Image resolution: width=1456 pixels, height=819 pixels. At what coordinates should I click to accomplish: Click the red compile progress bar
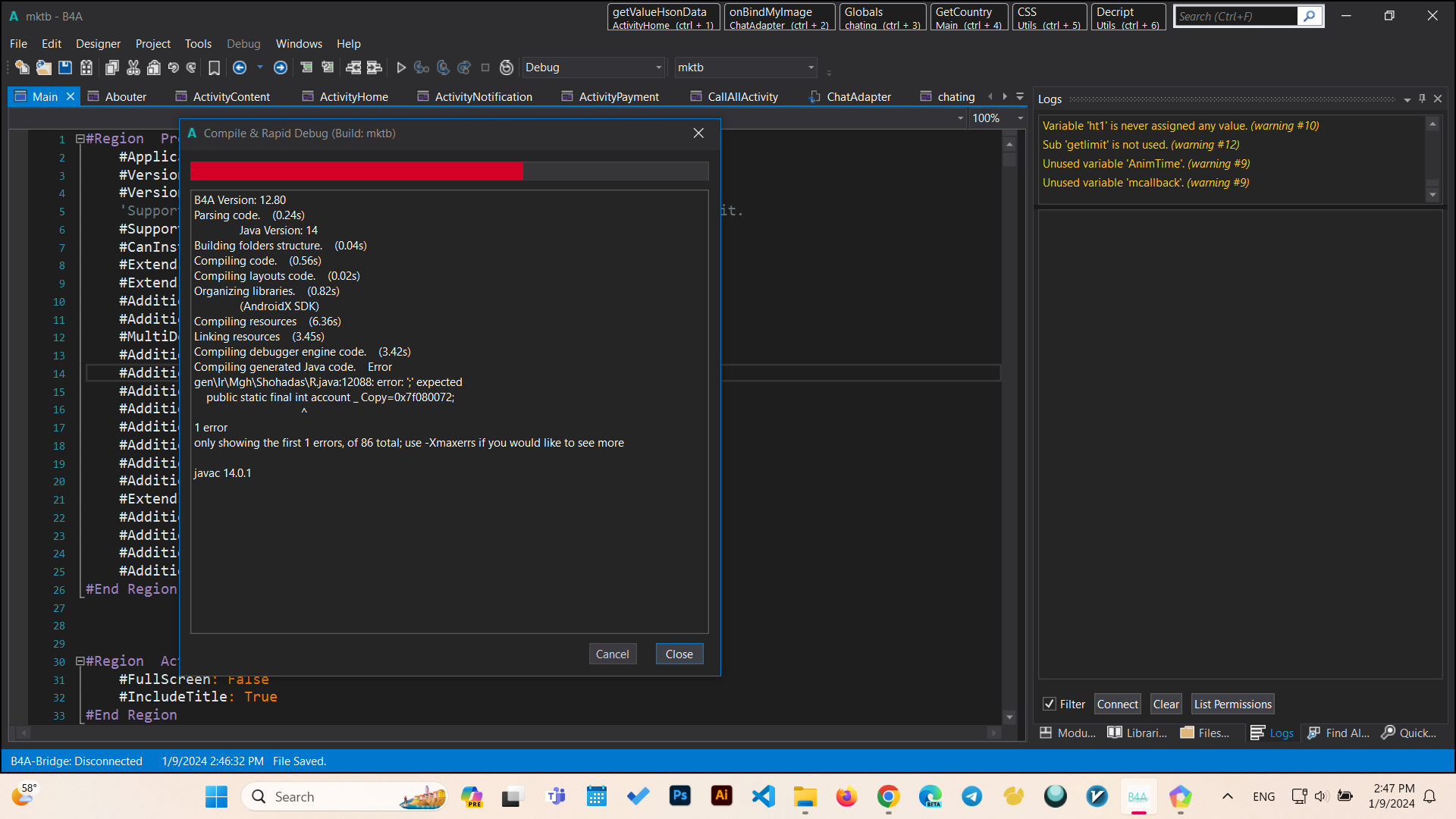pos(356,171)
